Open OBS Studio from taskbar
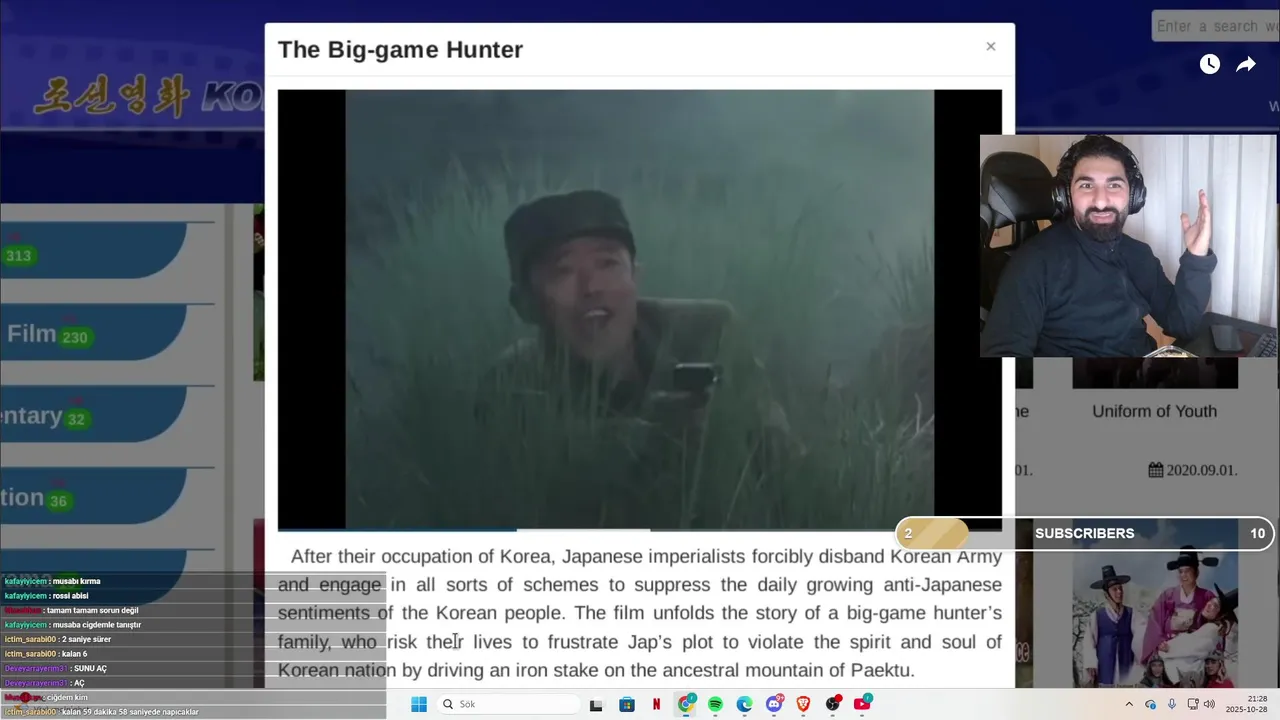 click(x=832, y=704)
